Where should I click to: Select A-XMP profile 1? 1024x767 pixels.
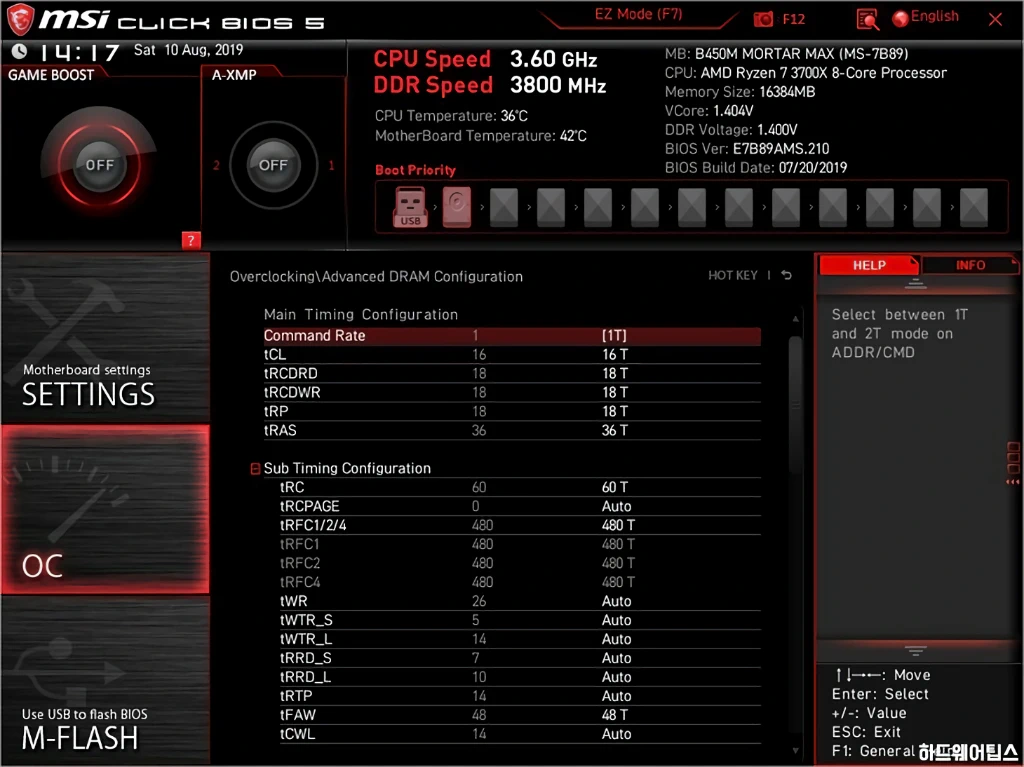(331, 165)
